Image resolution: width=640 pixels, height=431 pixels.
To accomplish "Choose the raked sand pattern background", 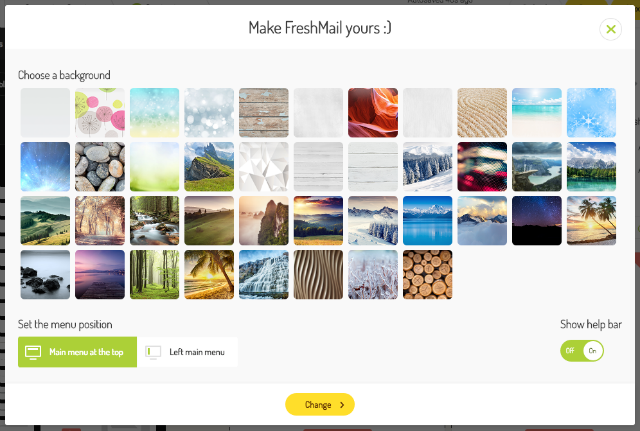I will pos(482,113).
